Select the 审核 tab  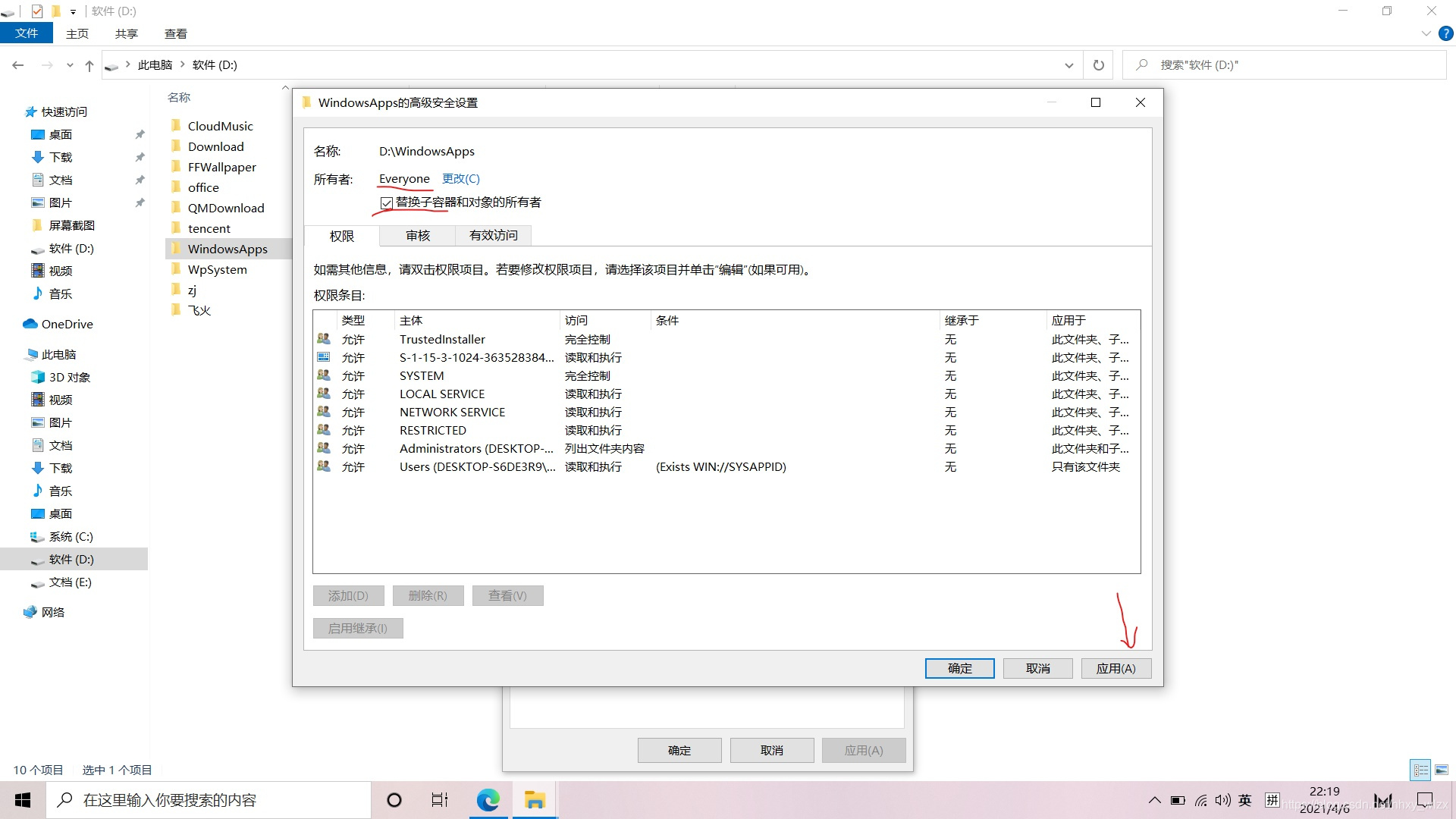pyautogui.click(x=418, y=234)
